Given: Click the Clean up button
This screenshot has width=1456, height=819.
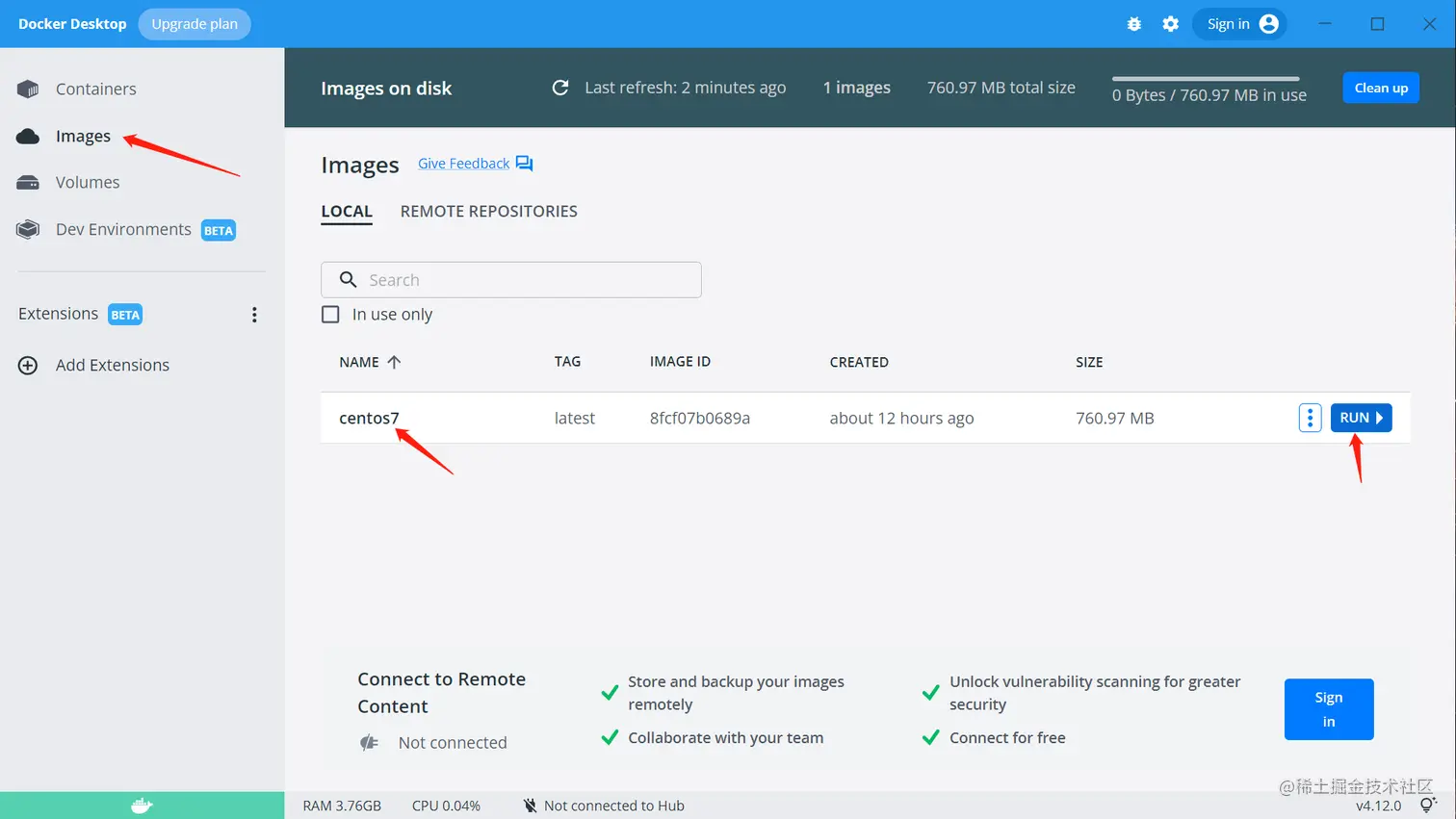Looking at the screenshot, I should coord(1381,88).
